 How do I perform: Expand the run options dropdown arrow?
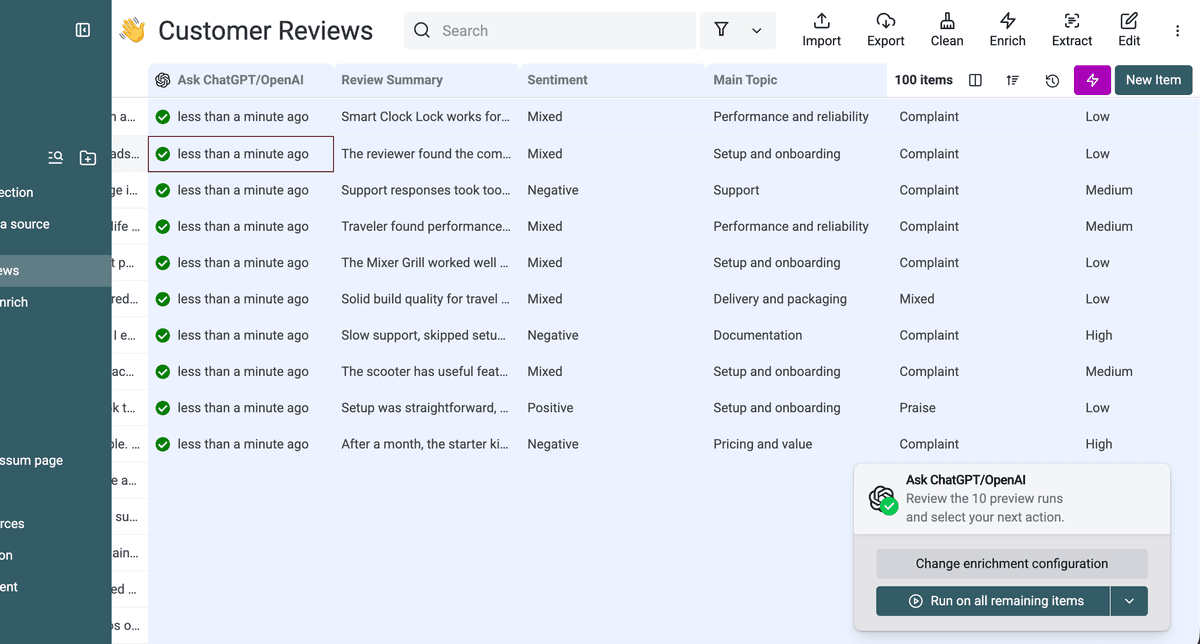[1129, 601]
